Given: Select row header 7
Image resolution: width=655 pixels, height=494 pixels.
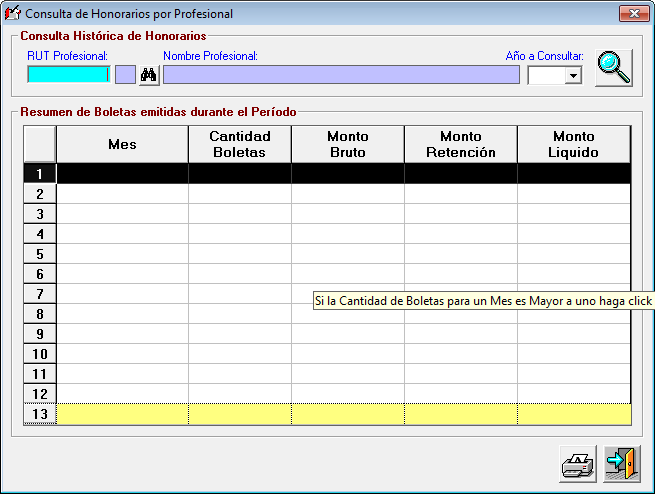Looking at the screenshot, I should (x=40, y=294).
